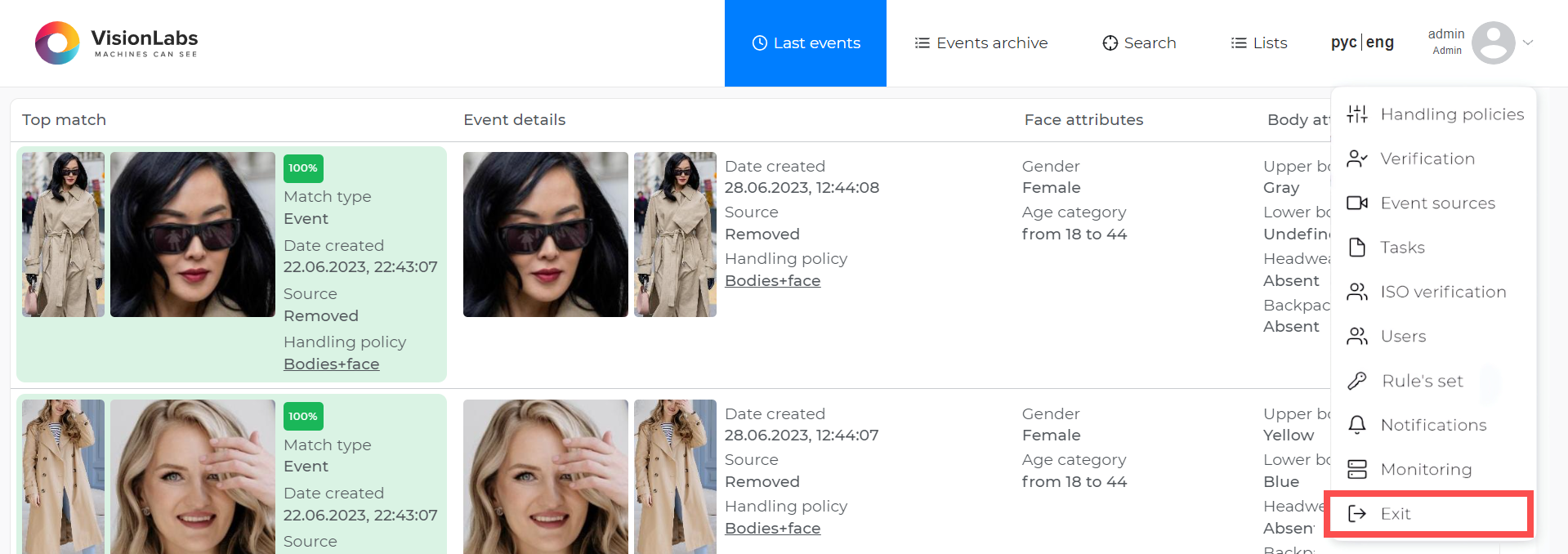This screenshot has height=554, width=1568.
Task: Click the Lists icon in navigation
Action: 1239,43
